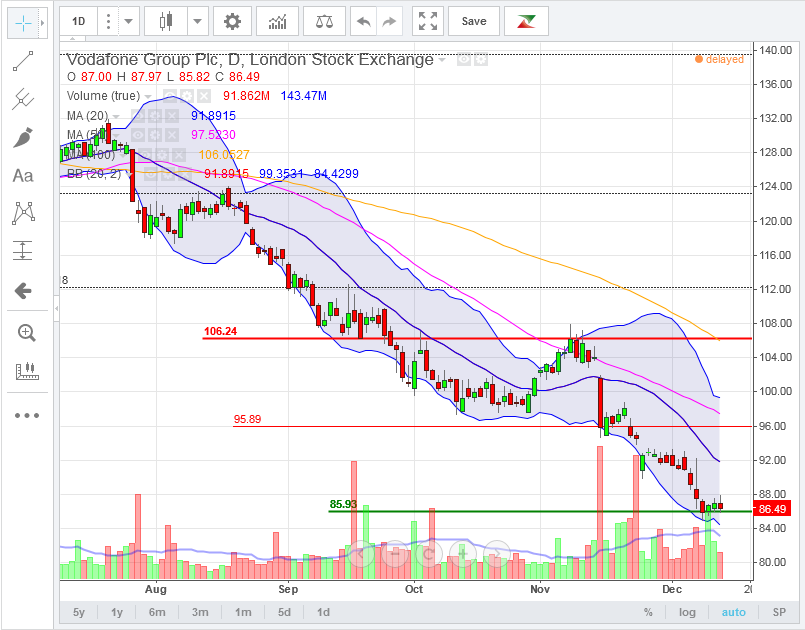This screenshot has width=805, height=630.
Task: Toggle fullscreen chart mode
Action: 428,22
